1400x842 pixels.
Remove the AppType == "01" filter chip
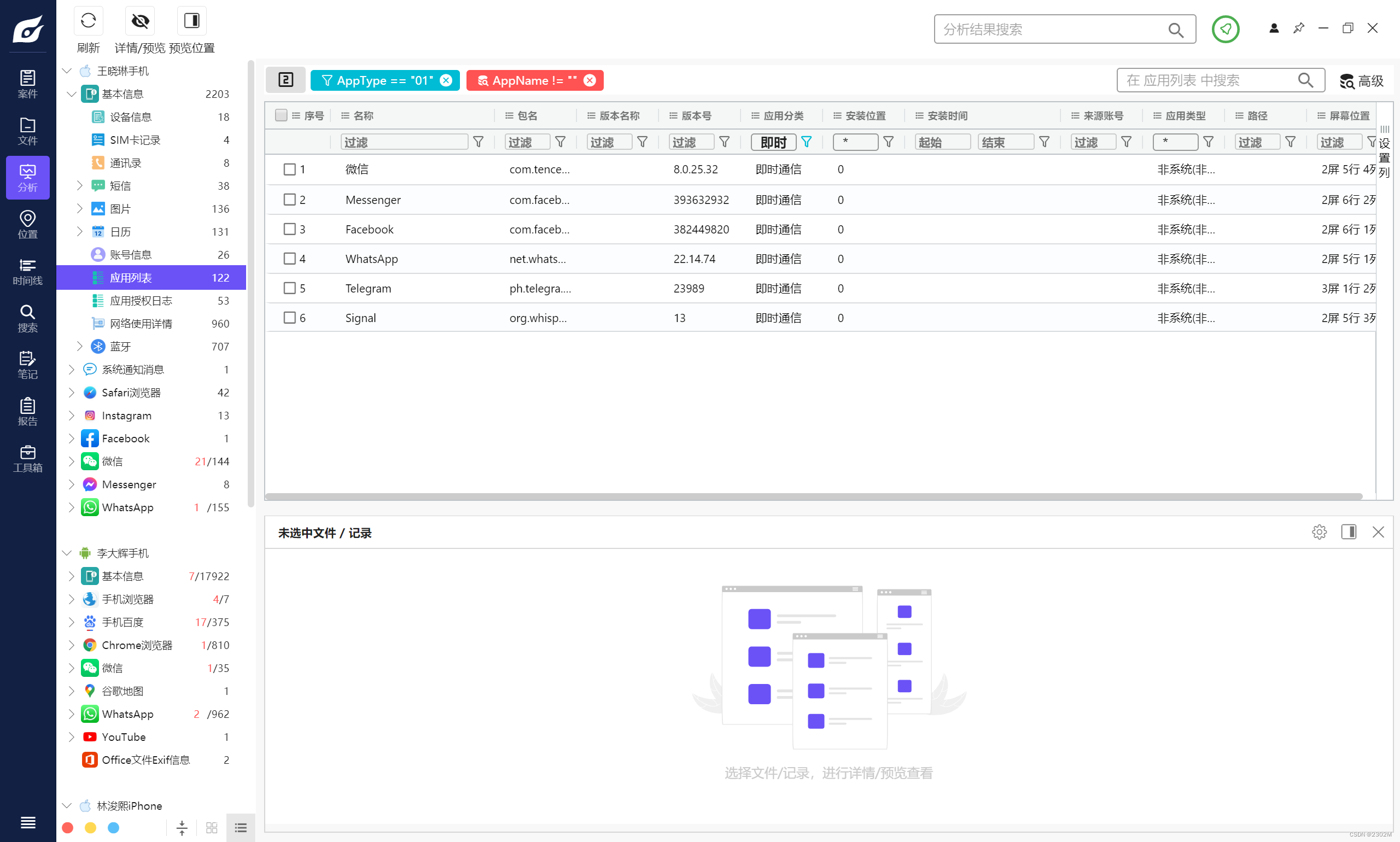(446, 80)
